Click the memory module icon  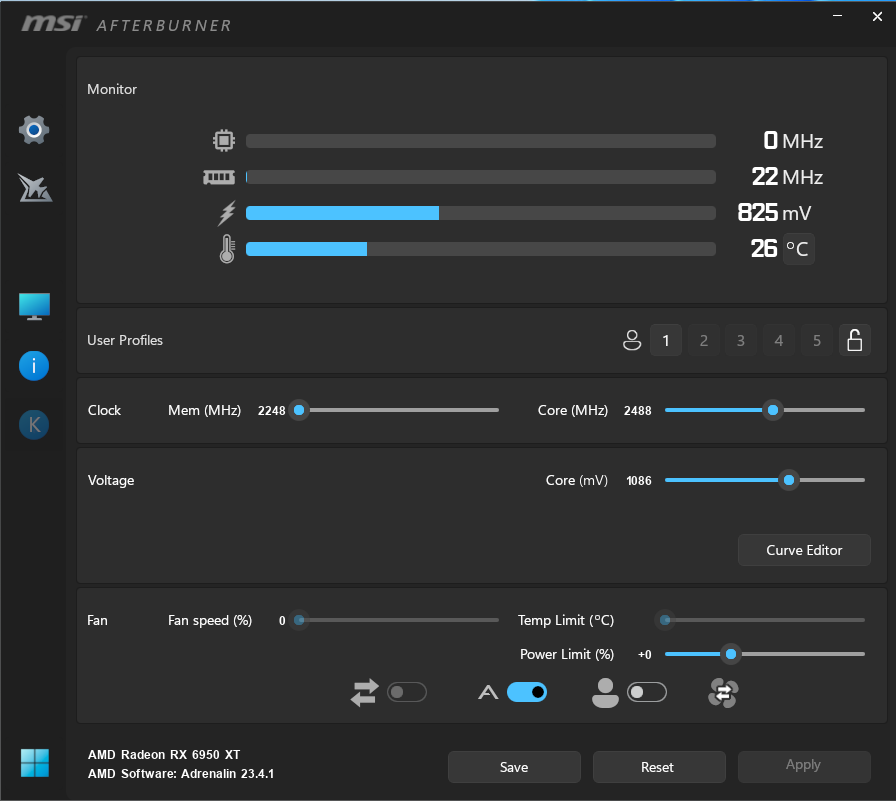(219, 177)
